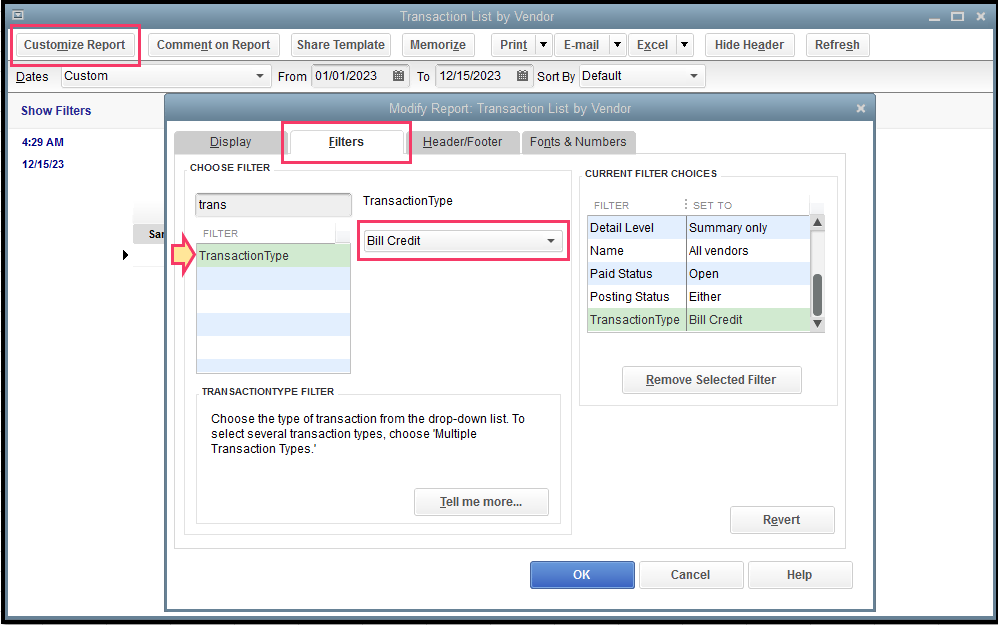Image resolution: width=998 pixels, height=625 pixels.
Task: Click Remove Selected Filter button
Action: coord(711,380)
